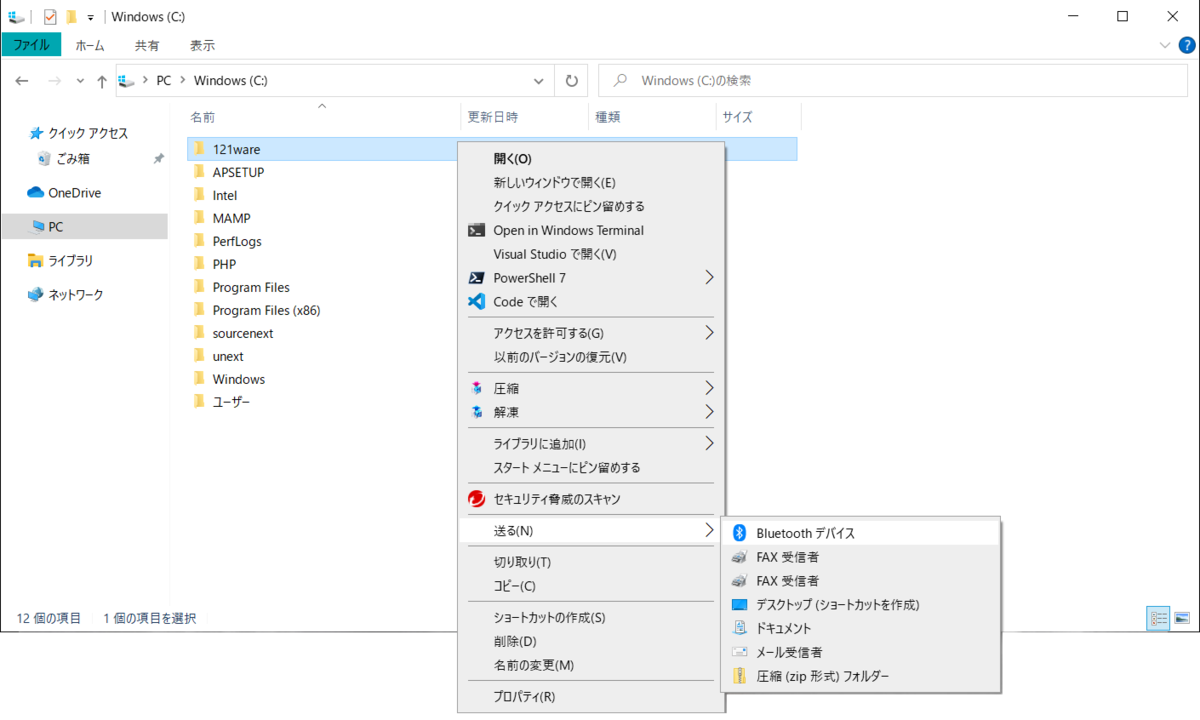Screen dimensions: 1200x720
Task: Click the mail recipient envelope icon
Action: tap(740, 652)
